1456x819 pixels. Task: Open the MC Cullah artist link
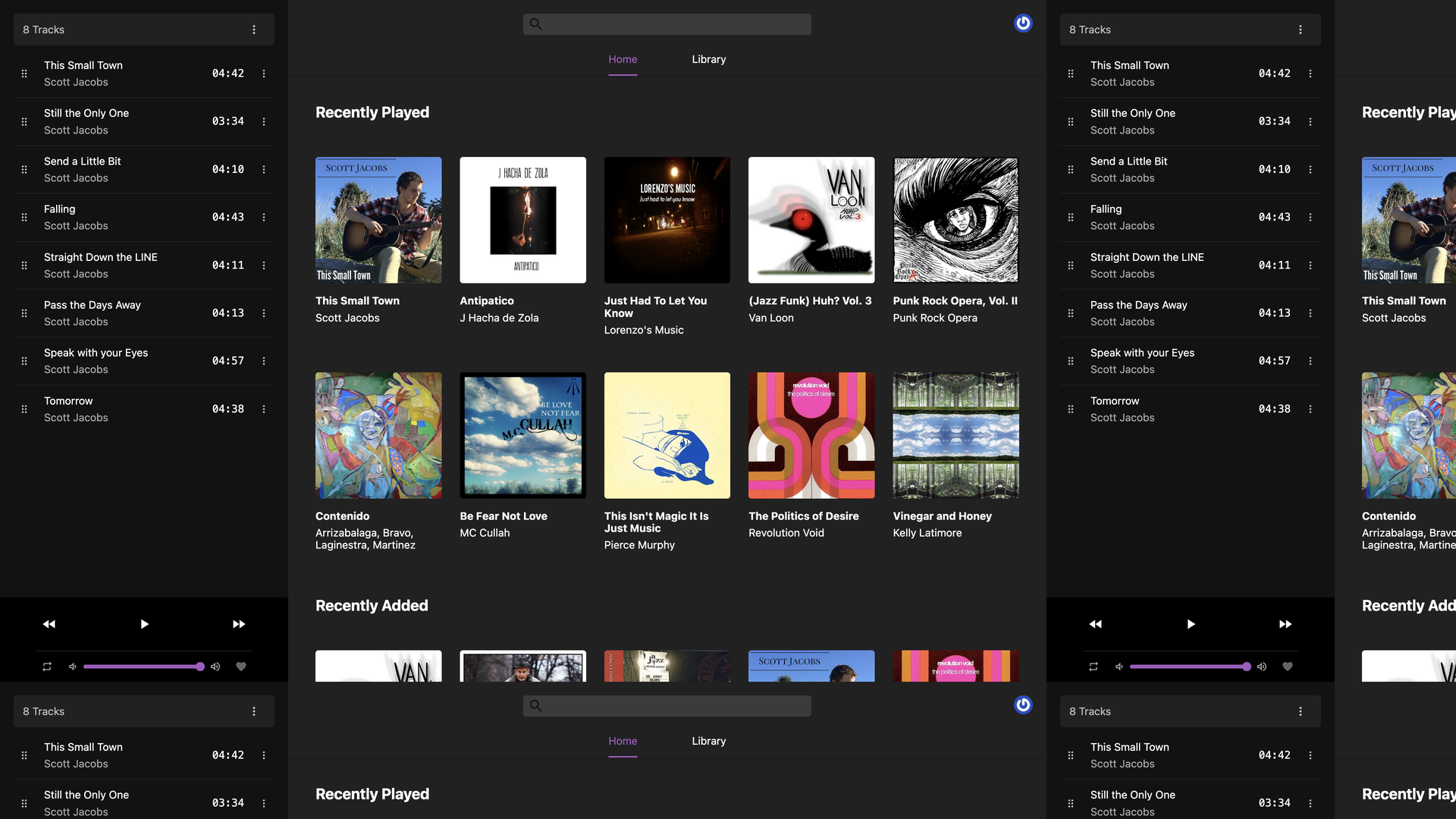tap(485, 533)
